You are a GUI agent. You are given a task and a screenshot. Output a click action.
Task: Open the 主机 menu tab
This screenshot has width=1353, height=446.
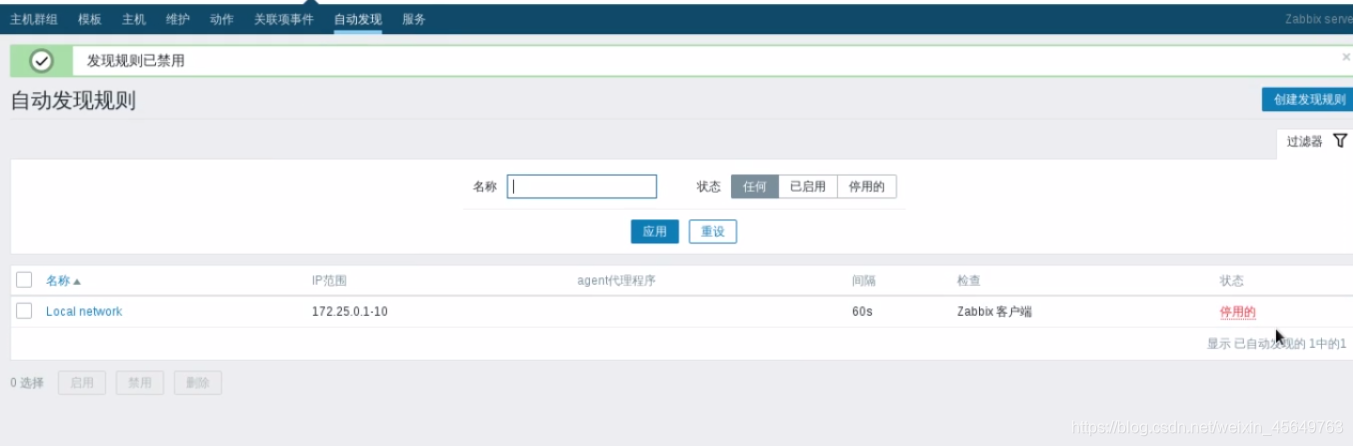(133, 19)
